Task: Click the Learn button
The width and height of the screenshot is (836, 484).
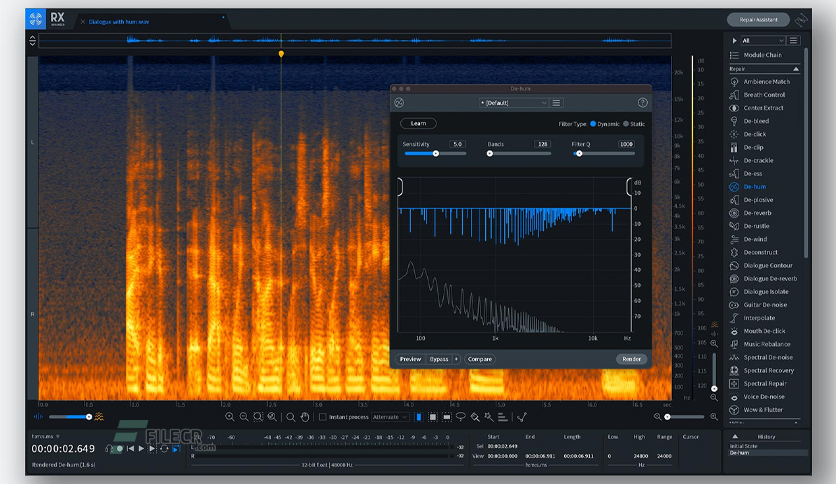Action: pyautogui.click(x=419, y=123)
